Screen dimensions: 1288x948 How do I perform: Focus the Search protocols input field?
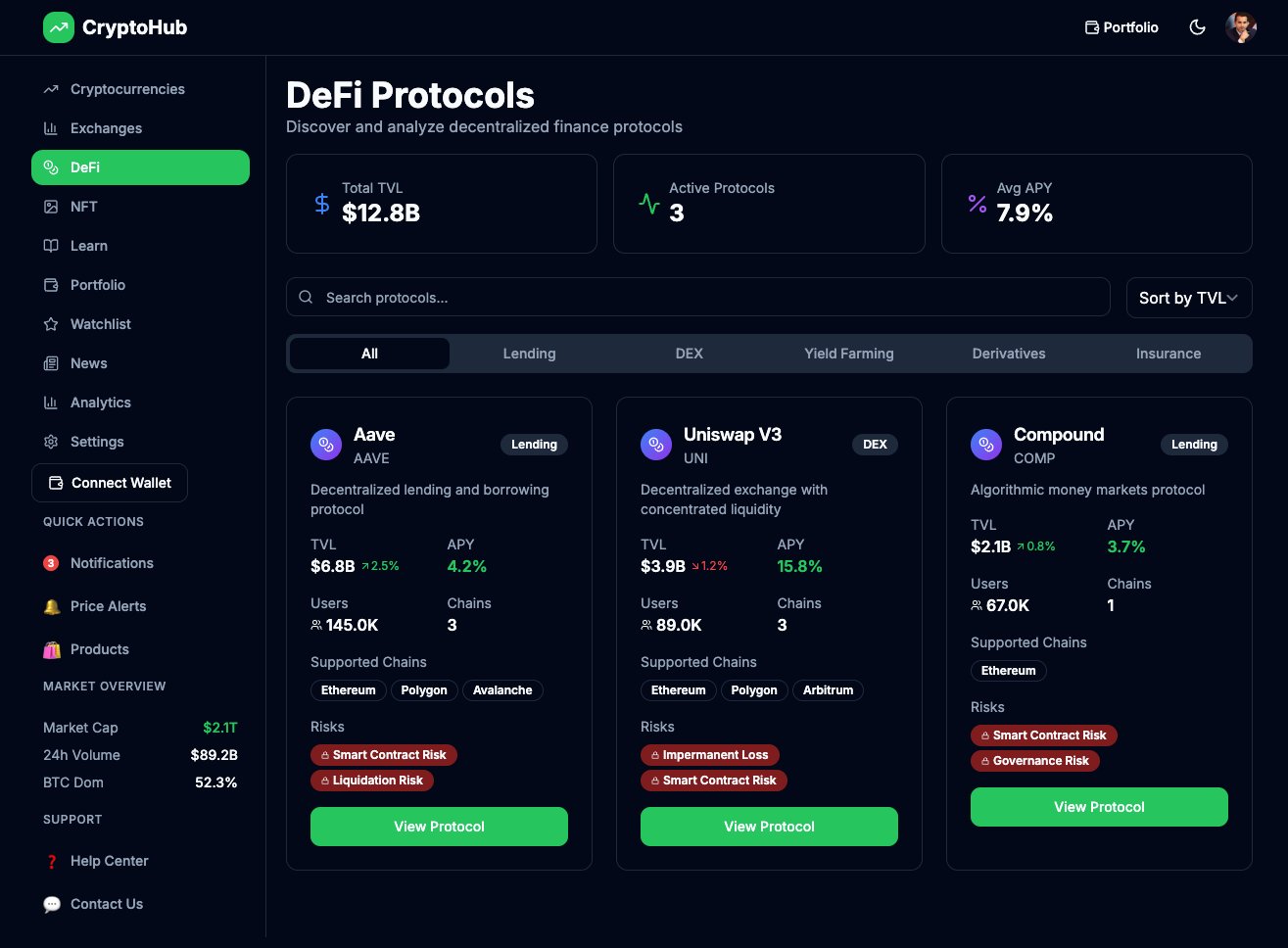coord(698,297)
